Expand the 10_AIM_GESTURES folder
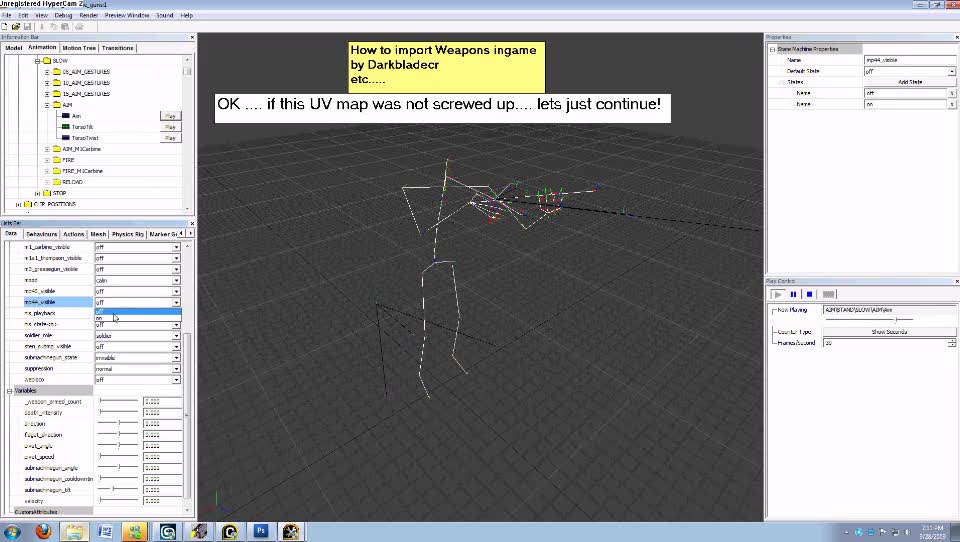 pos(47,83)
